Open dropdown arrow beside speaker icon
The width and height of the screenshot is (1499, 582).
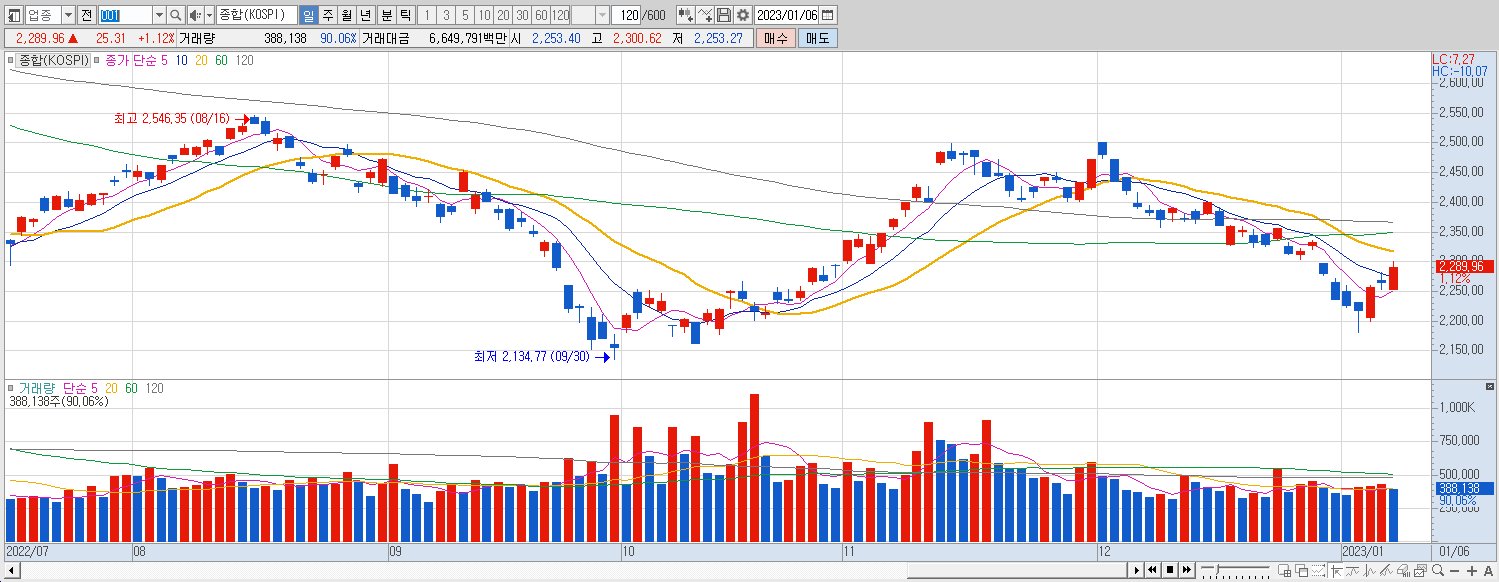pos(209,15)
